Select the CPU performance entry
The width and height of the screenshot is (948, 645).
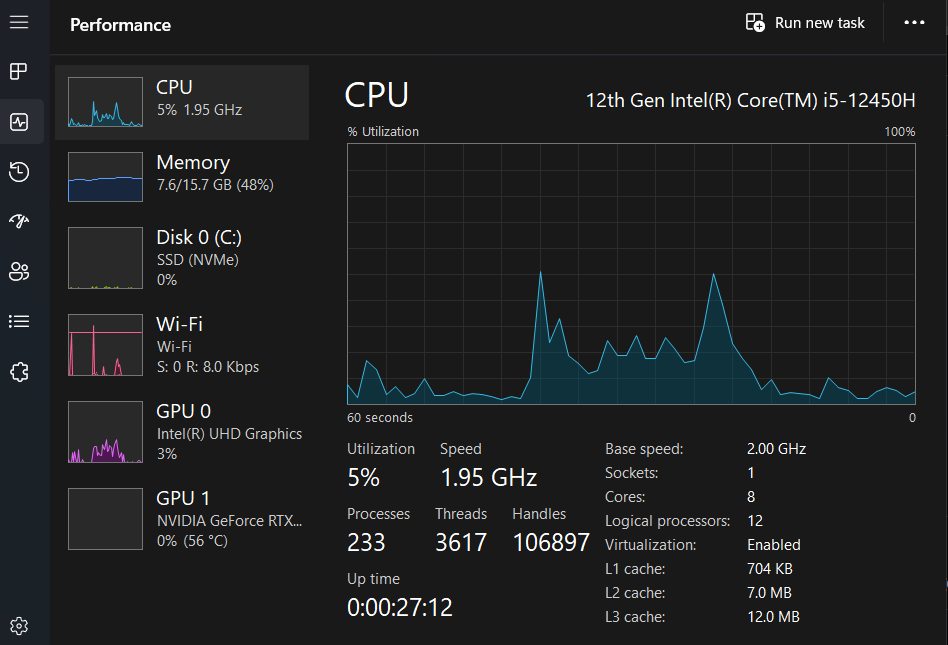182,102
